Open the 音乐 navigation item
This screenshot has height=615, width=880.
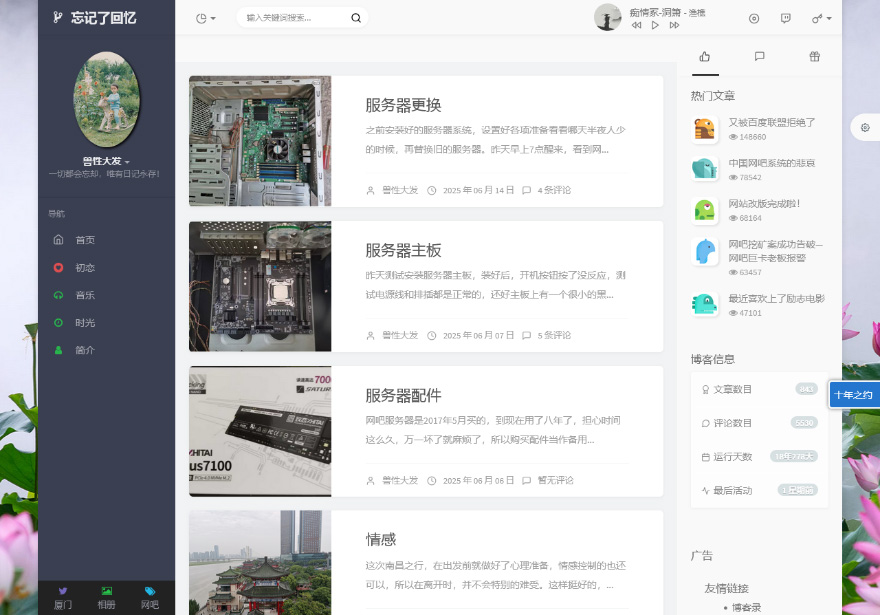(x=85, y=295)
